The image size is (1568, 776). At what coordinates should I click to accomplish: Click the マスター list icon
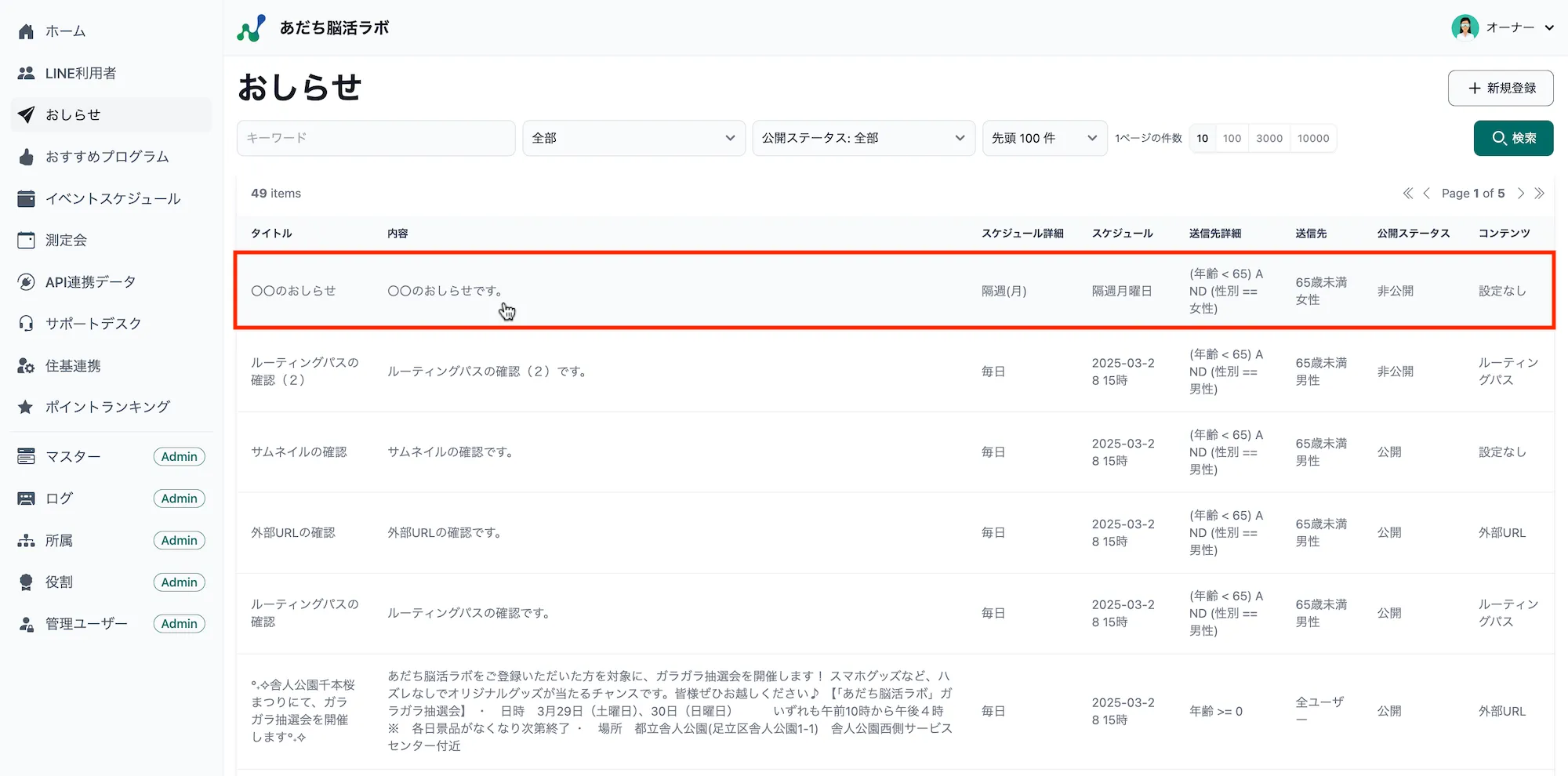coord(26,456)
